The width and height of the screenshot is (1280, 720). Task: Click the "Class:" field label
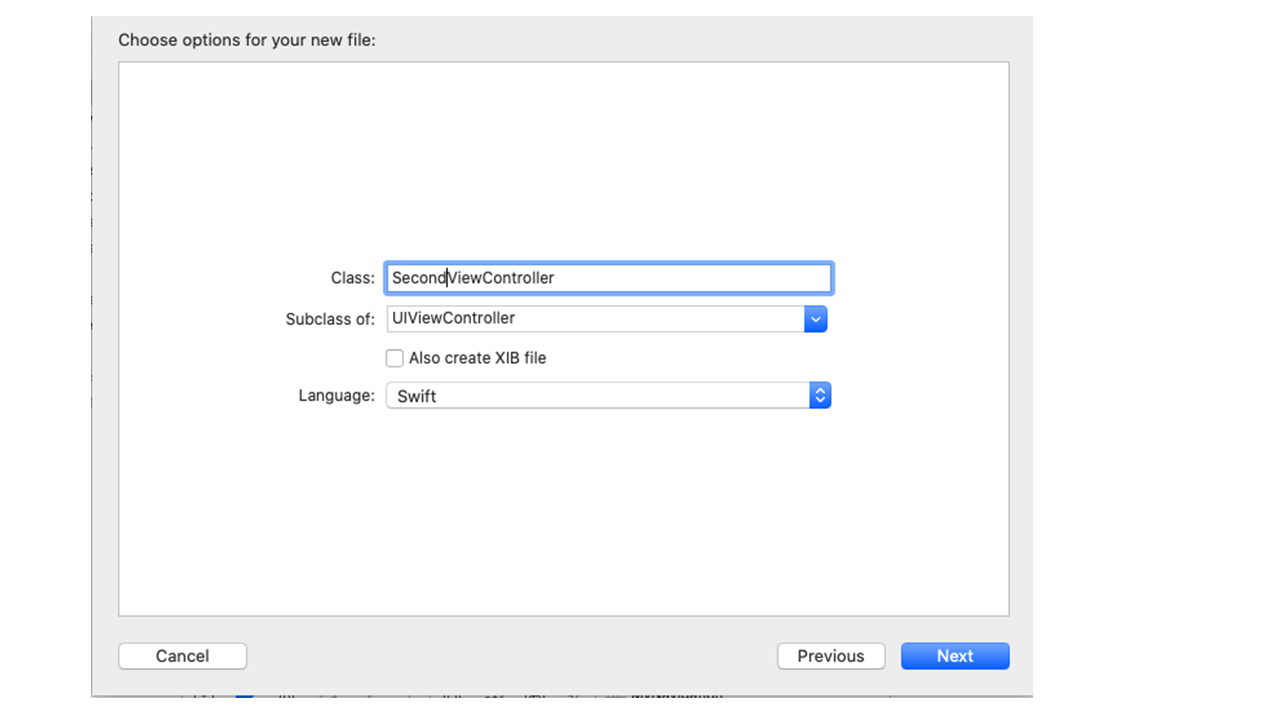click(x=352, y=278)
